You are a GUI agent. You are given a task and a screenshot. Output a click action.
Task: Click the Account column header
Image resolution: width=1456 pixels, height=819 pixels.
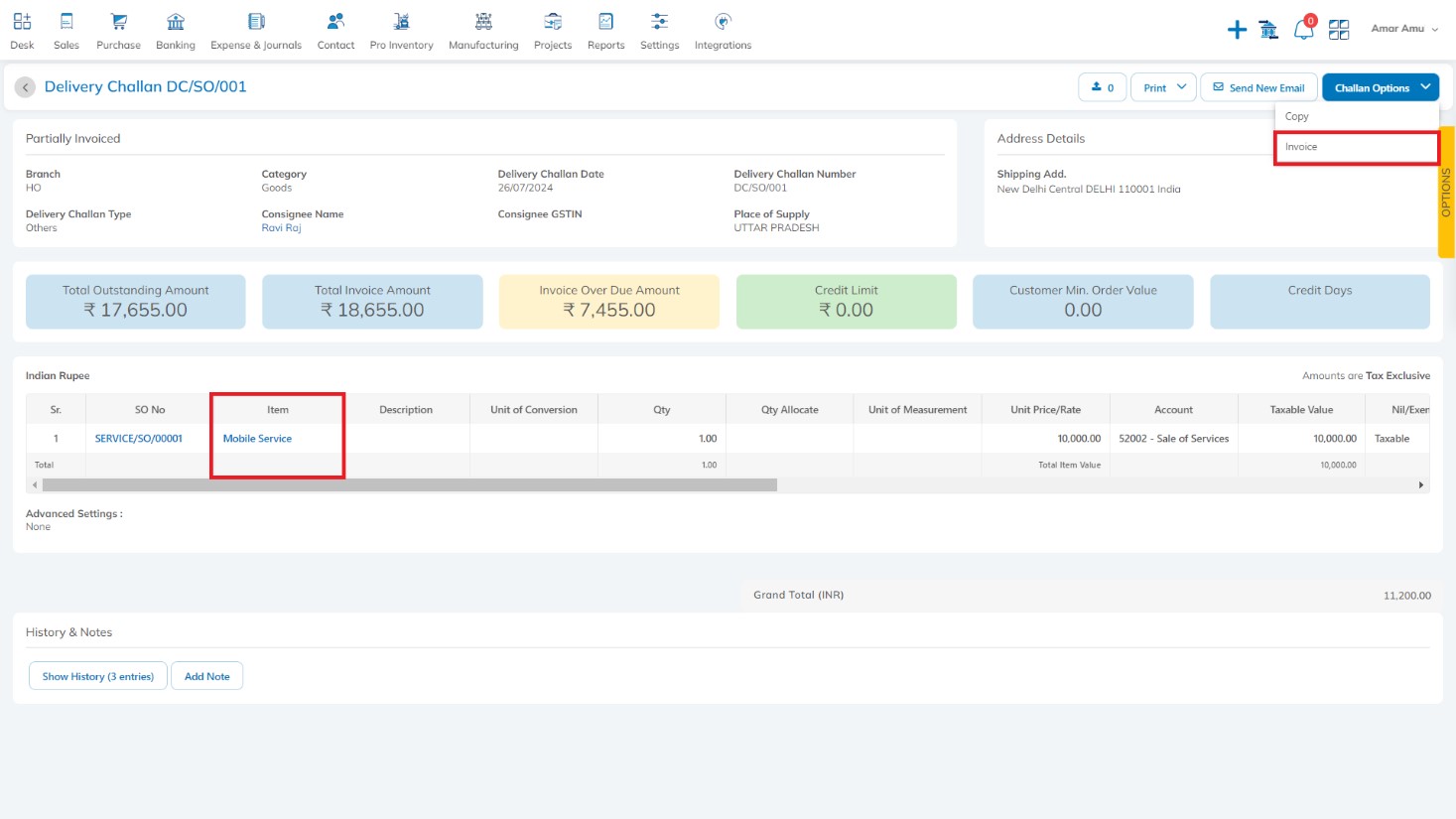(x=1174, y=410)
